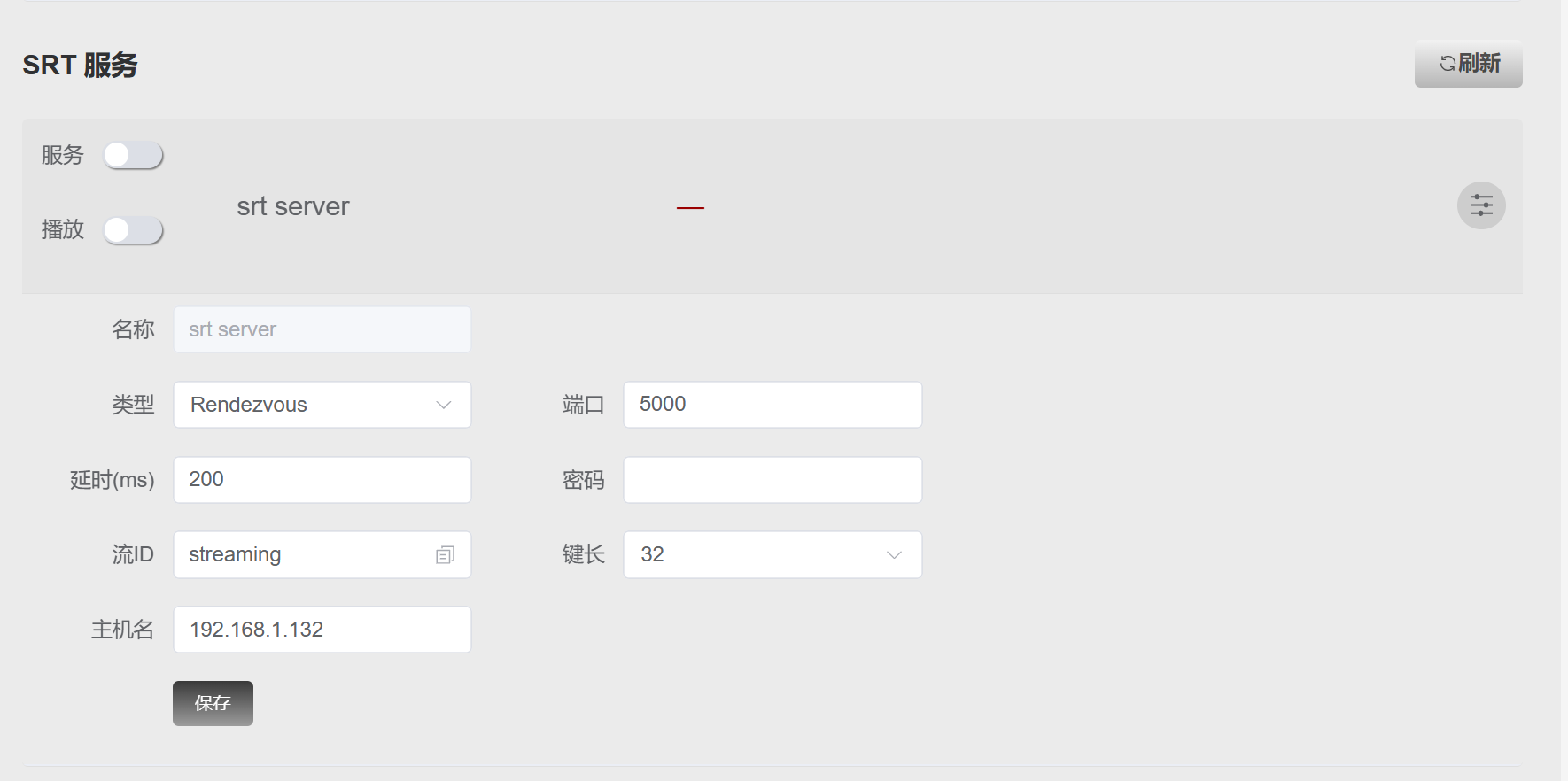The width and height of the screenshot is (1568, 781).
Task: Click the refresh 刷新 button
Action: click(1468, 64)
